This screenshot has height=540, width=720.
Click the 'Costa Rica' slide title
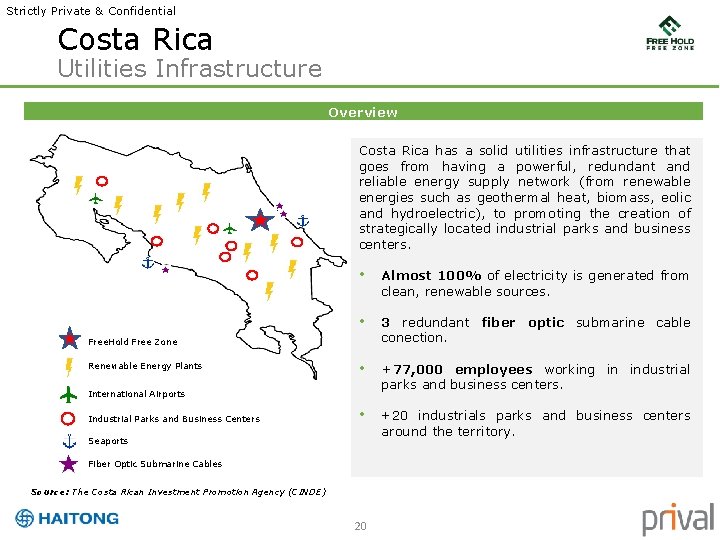[x=135, y=39]
